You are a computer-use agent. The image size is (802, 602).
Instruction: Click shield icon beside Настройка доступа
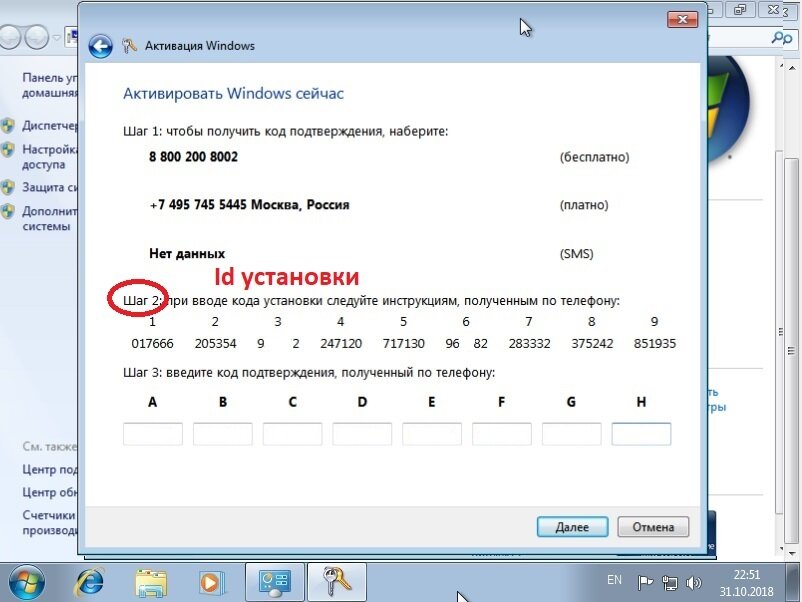8,149
